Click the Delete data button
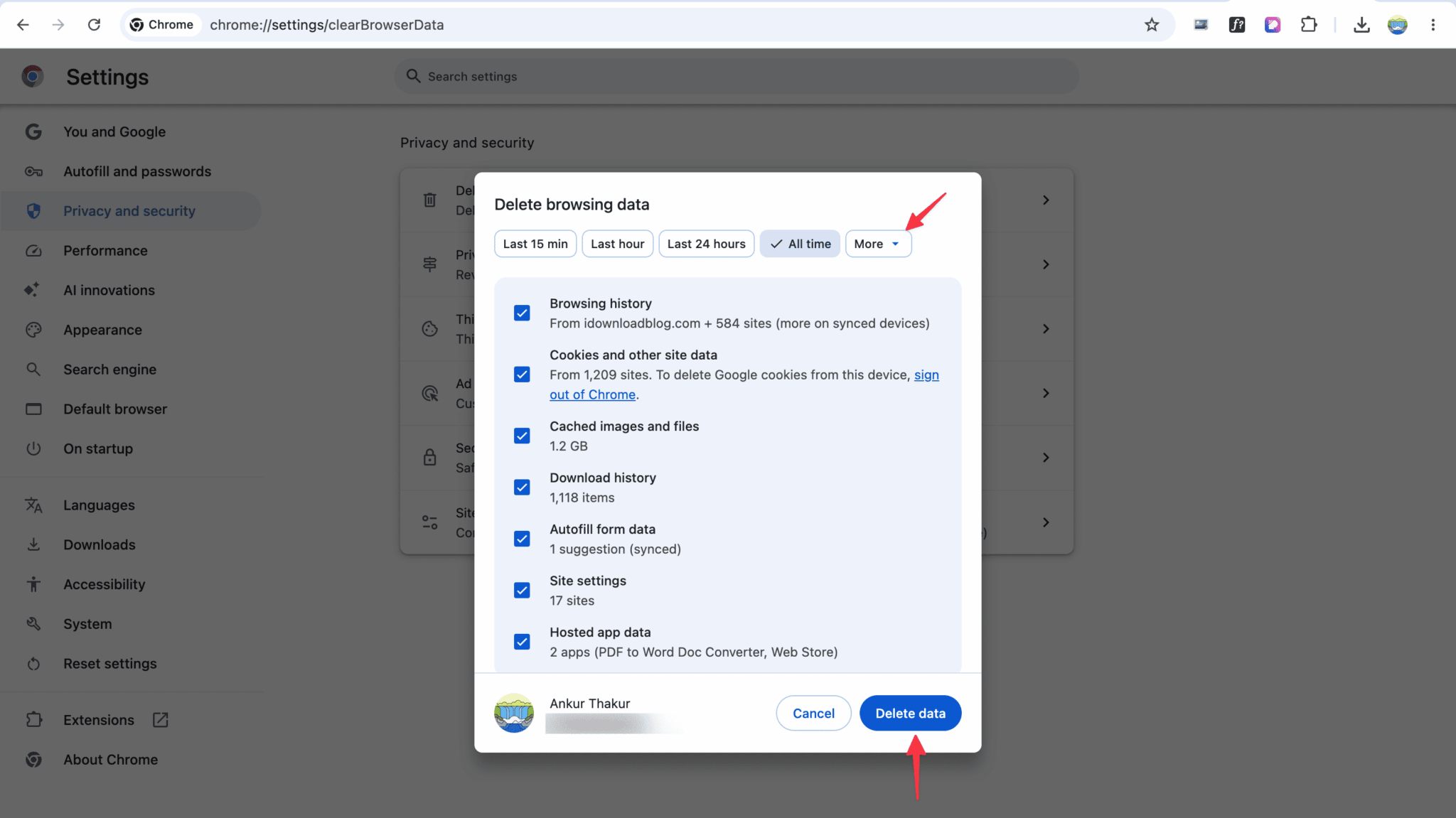 (910, 713)
